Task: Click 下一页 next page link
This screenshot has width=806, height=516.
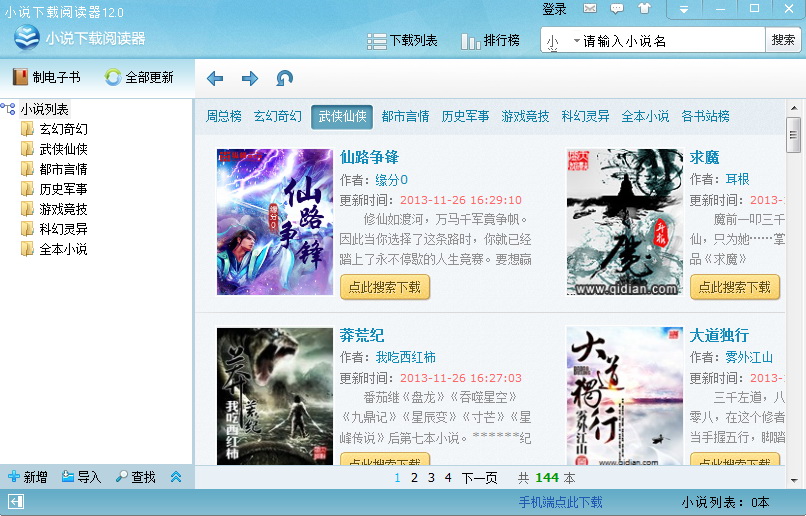Action: [479, 478]
